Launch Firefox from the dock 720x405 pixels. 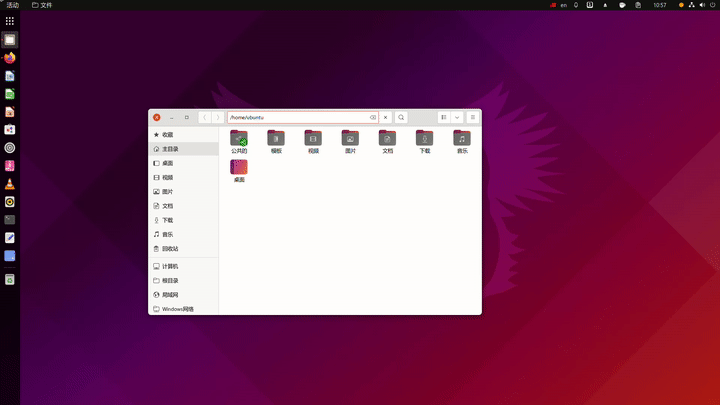pos(10,58)
